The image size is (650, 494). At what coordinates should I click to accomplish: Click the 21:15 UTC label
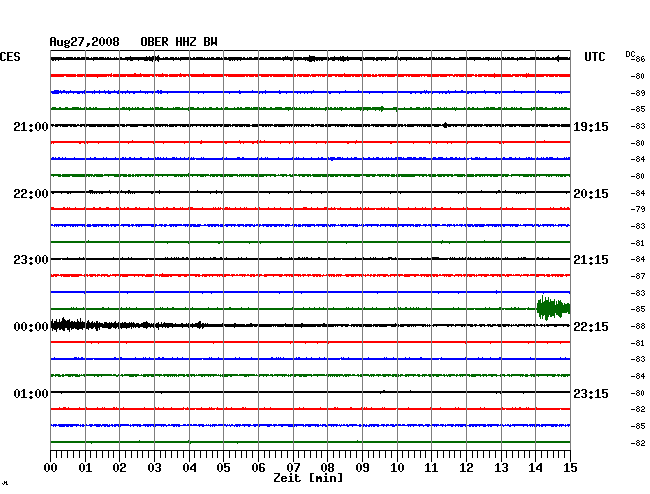coord(591,260)
